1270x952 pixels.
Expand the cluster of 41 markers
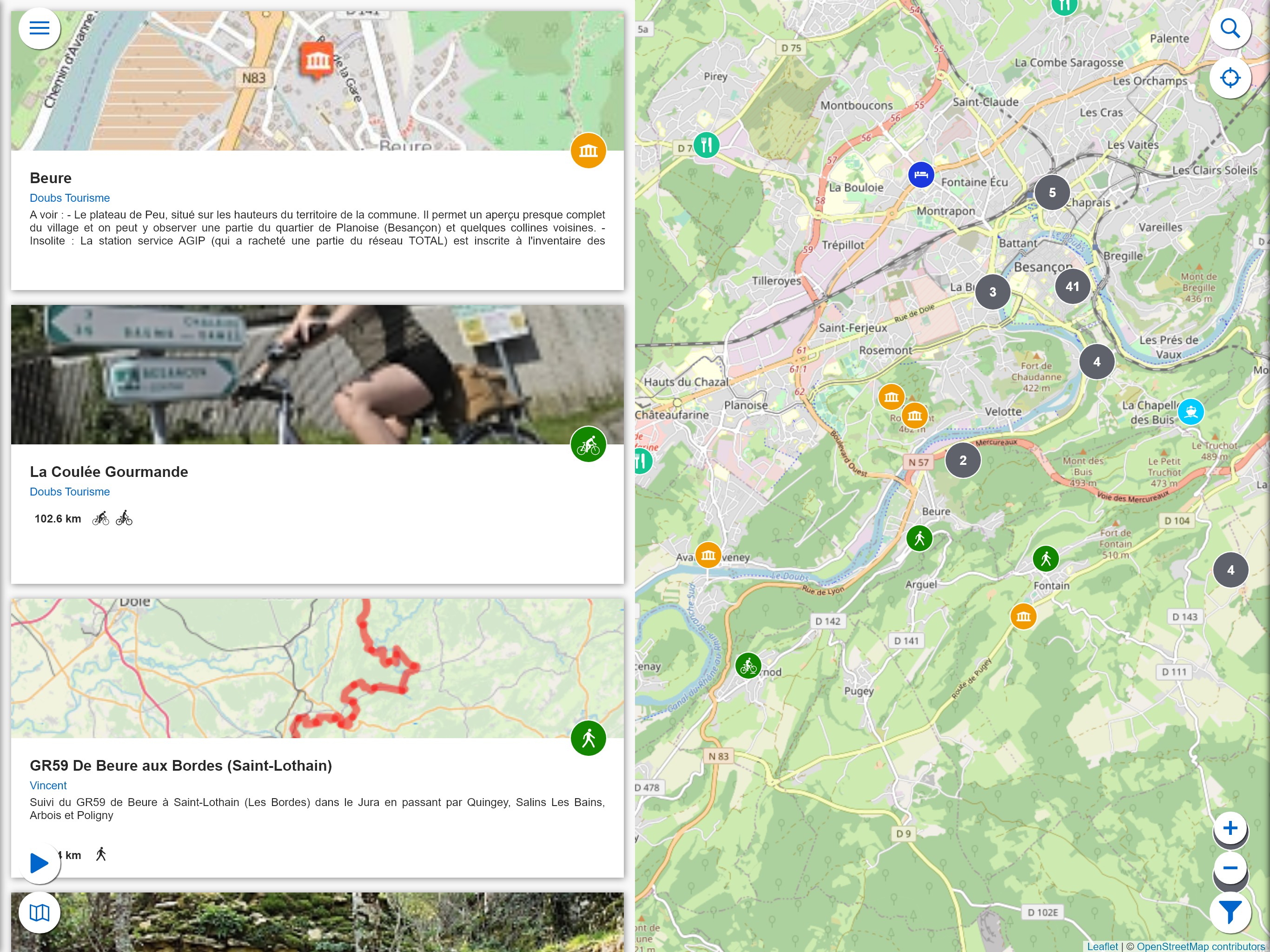pos(1072,286)
